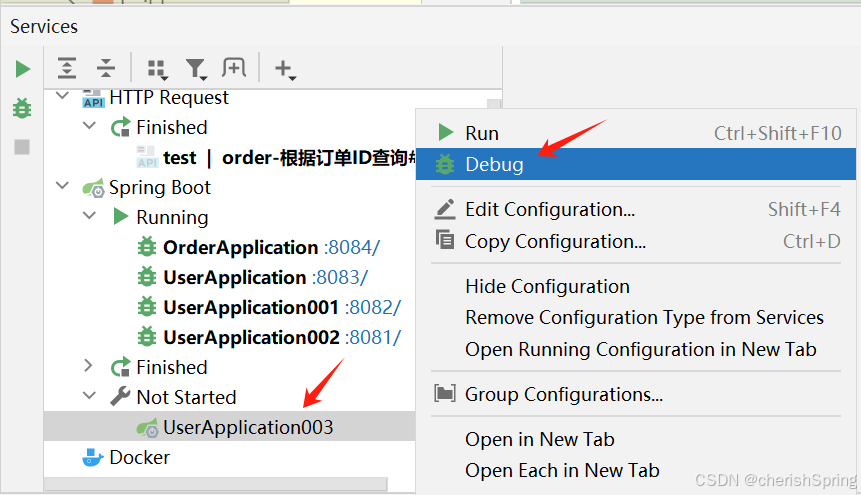
Task: Click the Open in New Tab toolbar icon
Action: (x=234, y=68)
